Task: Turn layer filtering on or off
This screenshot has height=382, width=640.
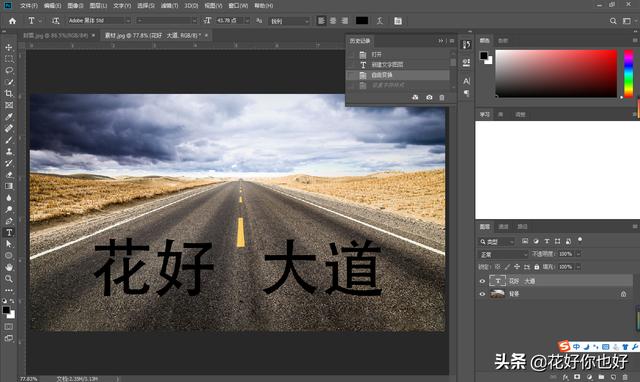Action: point(580,240)
